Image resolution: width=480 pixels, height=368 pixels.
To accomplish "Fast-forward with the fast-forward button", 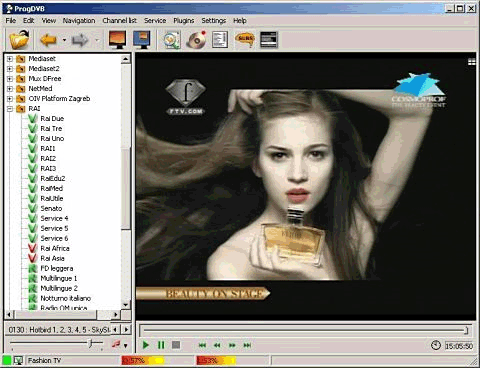I will [x=232, y=345].
